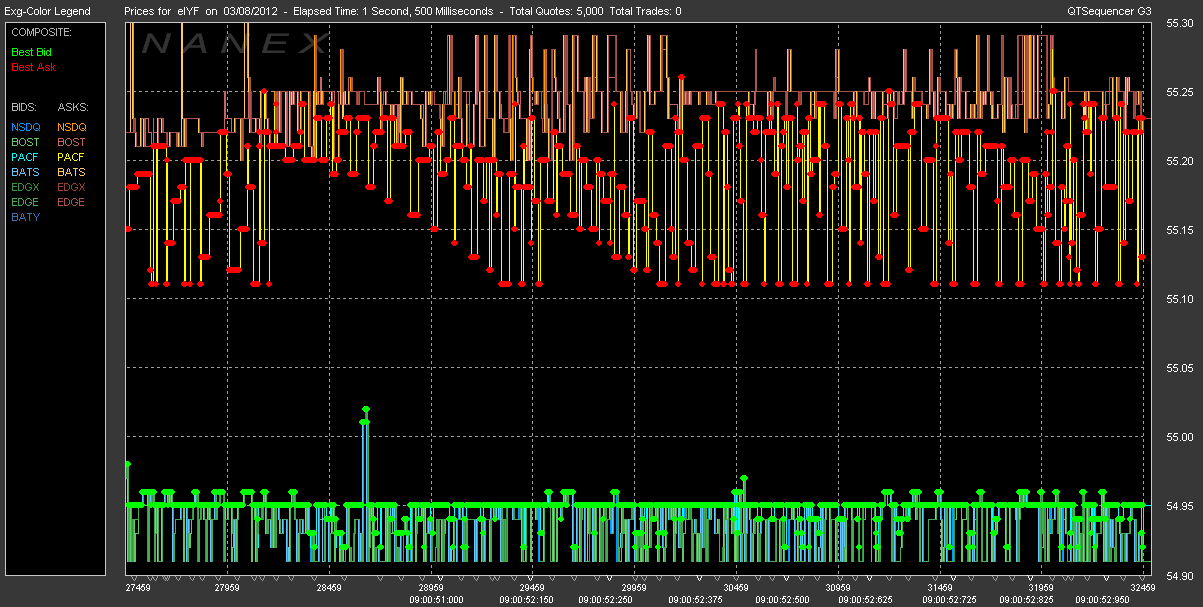Choose the cyan PACF bids entry

[x=25, y=157]
